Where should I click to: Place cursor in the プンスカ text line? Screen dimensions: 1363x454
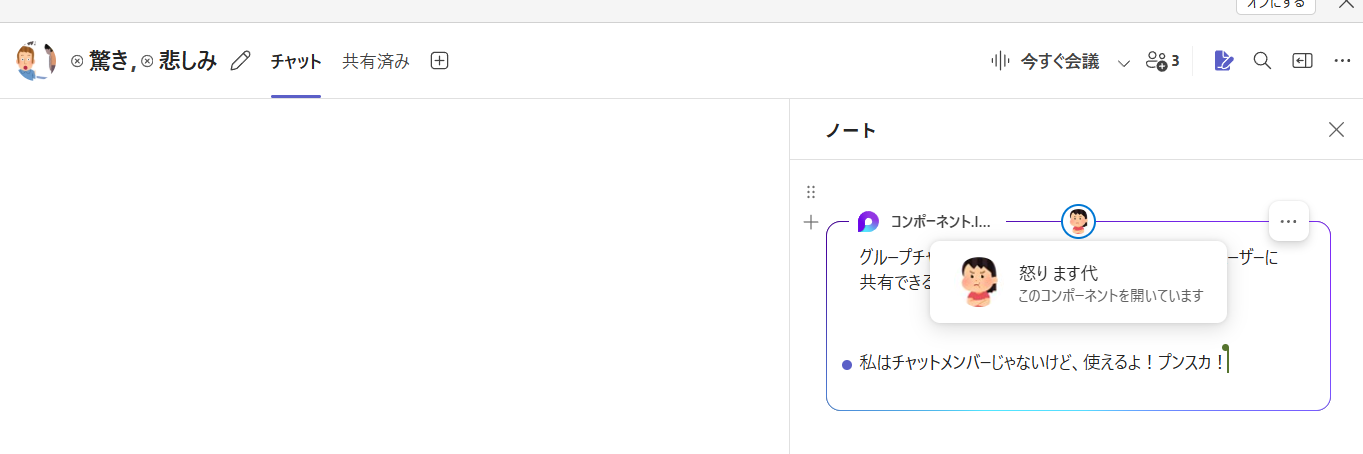(x=1040, y=363)
